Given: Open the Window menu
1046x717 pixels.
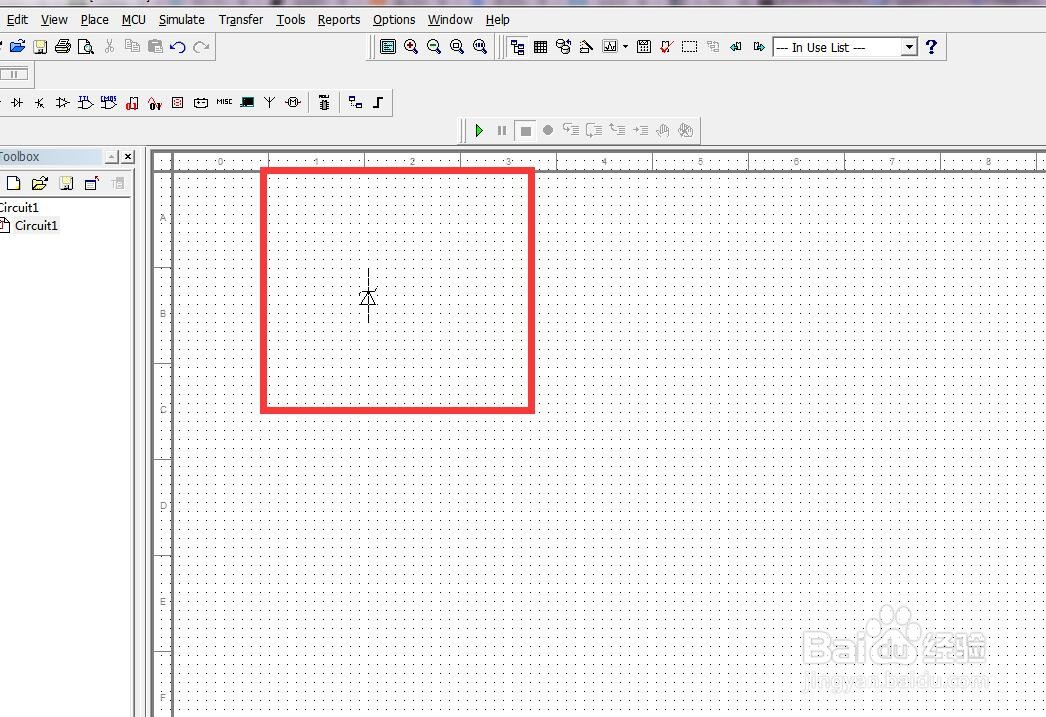Looking at the screenshot, I should pyautogui.click(x=450, y=20).
